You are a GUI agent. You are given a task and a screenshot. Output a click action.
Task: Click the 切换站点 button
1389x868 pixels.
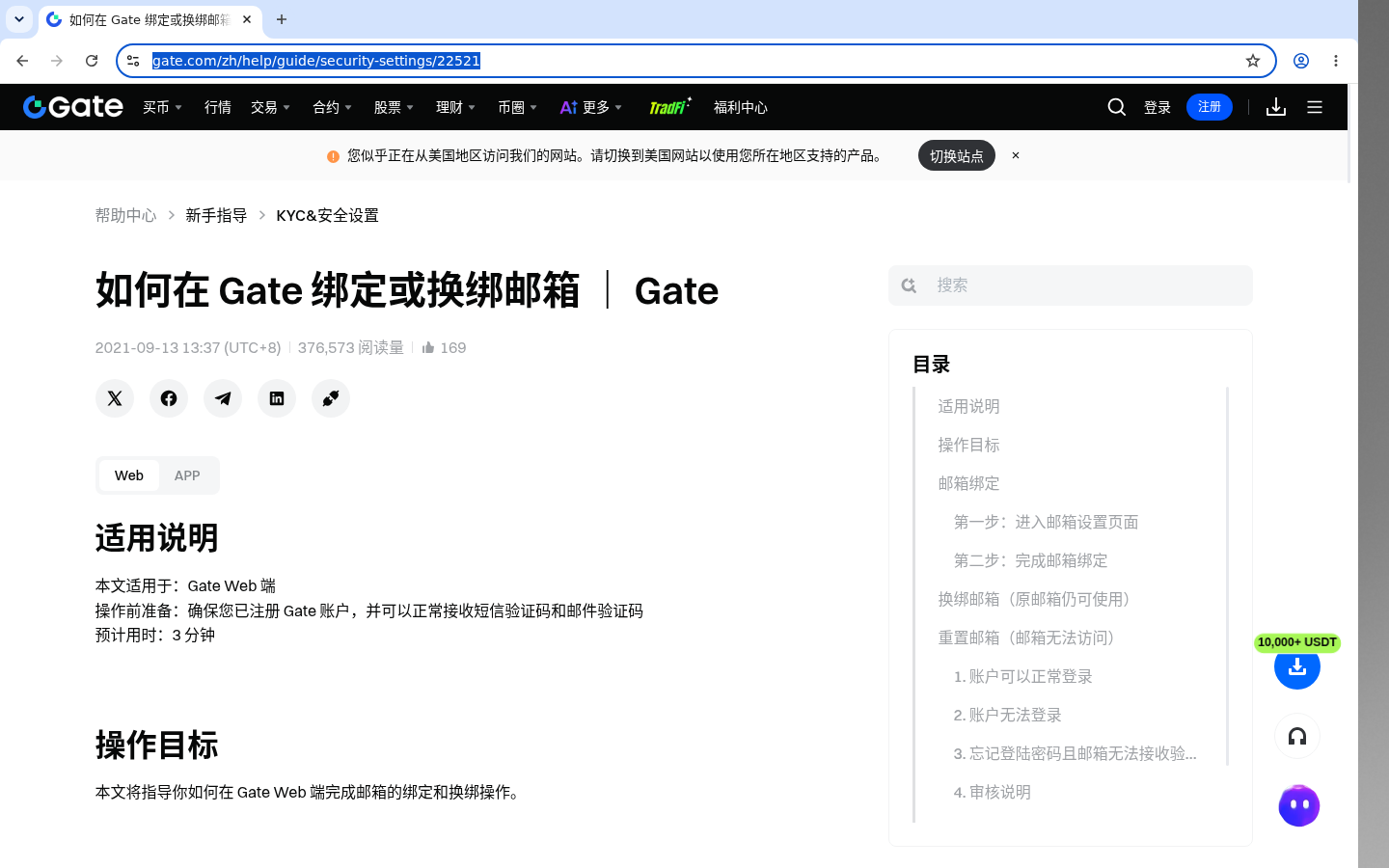957,155
